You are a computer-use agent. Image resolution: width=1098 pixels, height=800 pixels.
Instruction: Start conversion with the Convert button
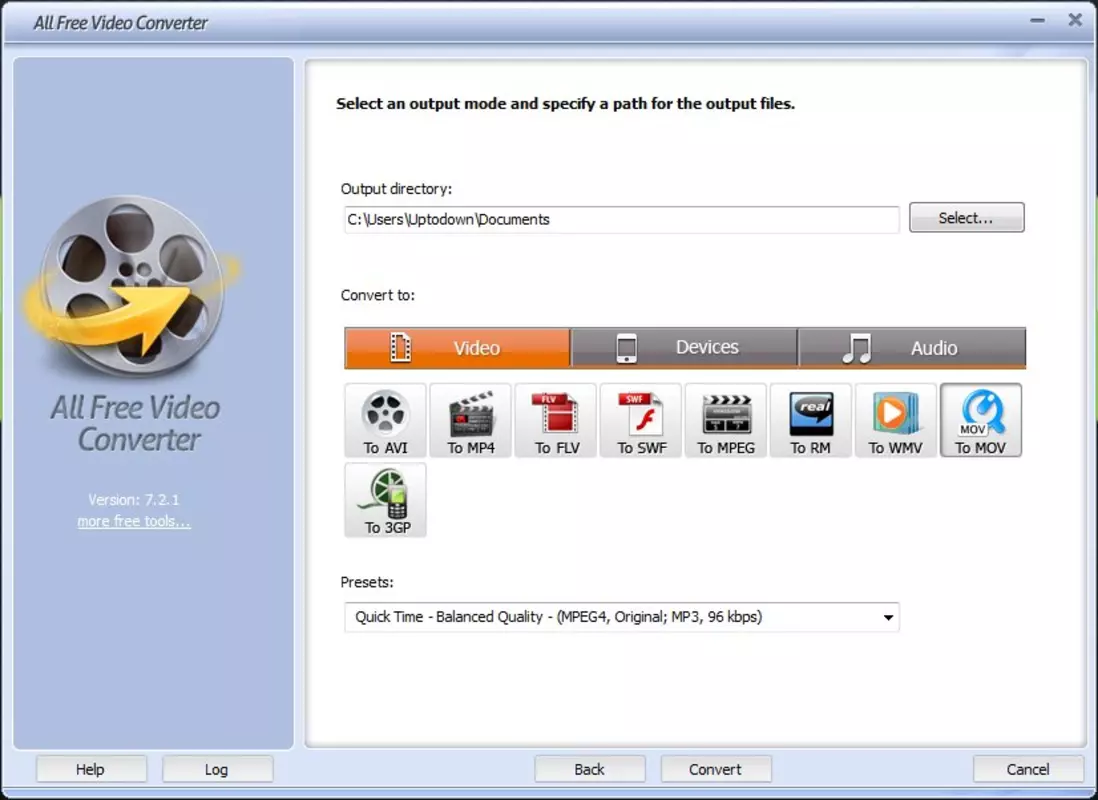716,769
